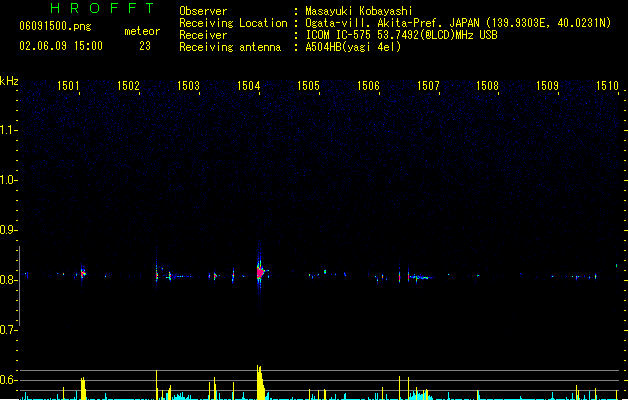Viewport: 629px width, 400px height.
Task: Click the Observer label
Action: tap(203, 11)
